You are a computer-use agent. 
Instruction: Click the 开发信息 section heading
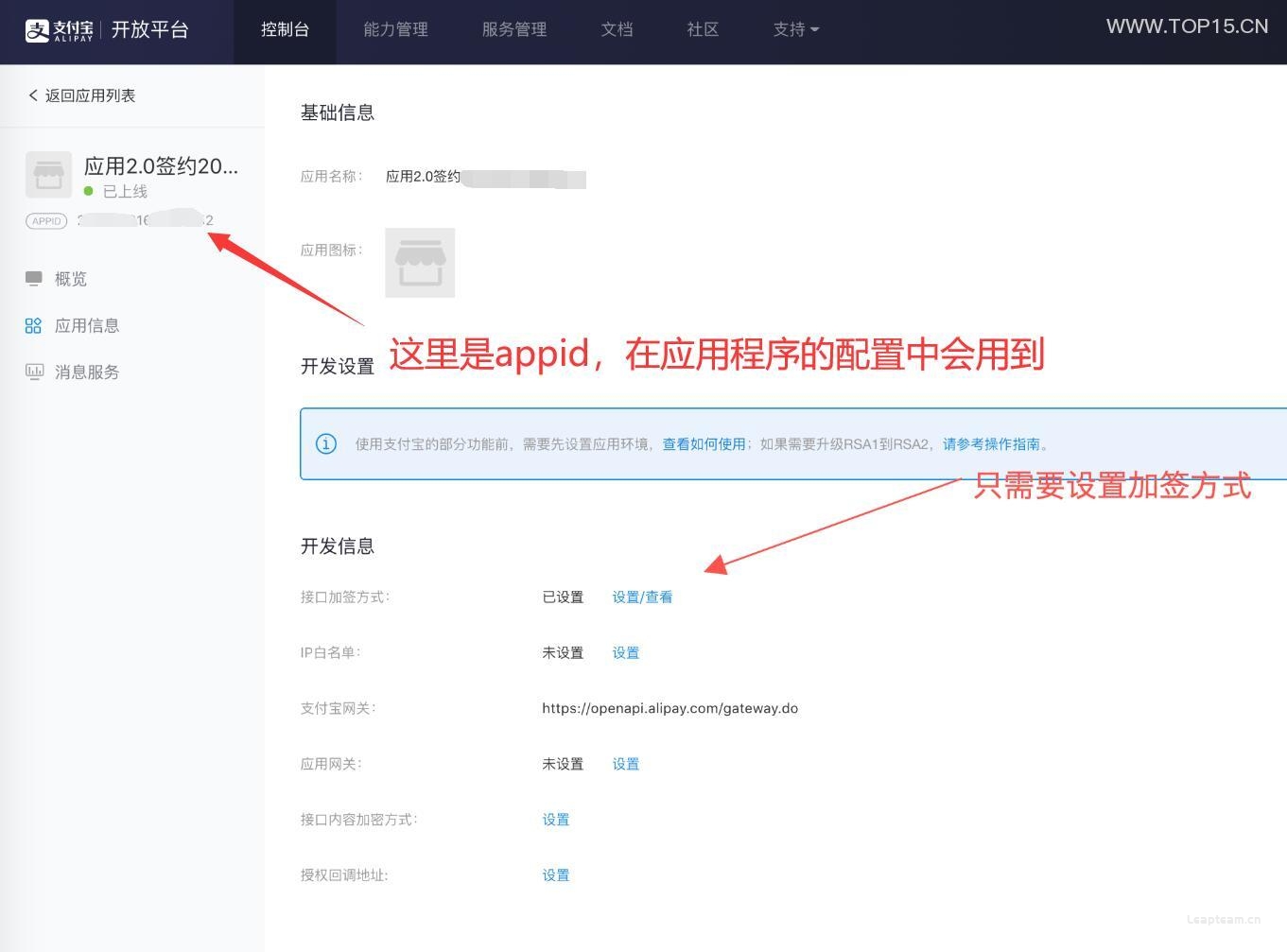(338, 546)
